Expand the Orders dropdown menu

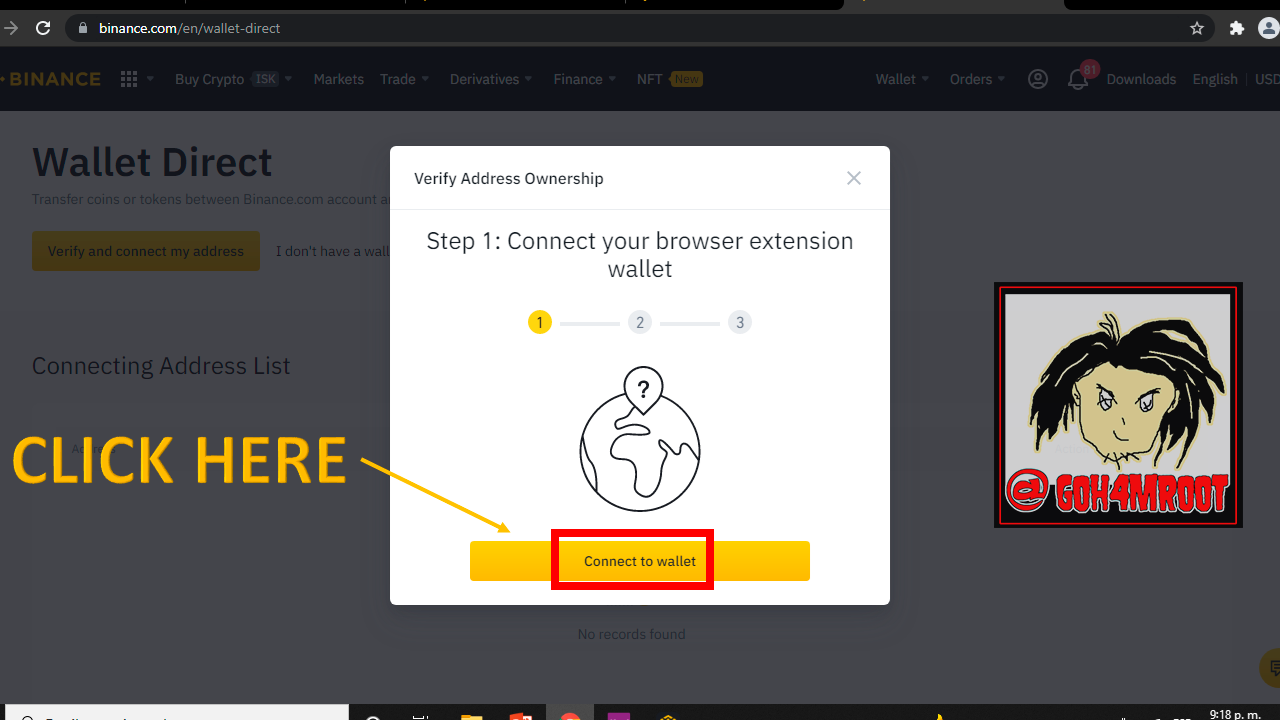977,79
